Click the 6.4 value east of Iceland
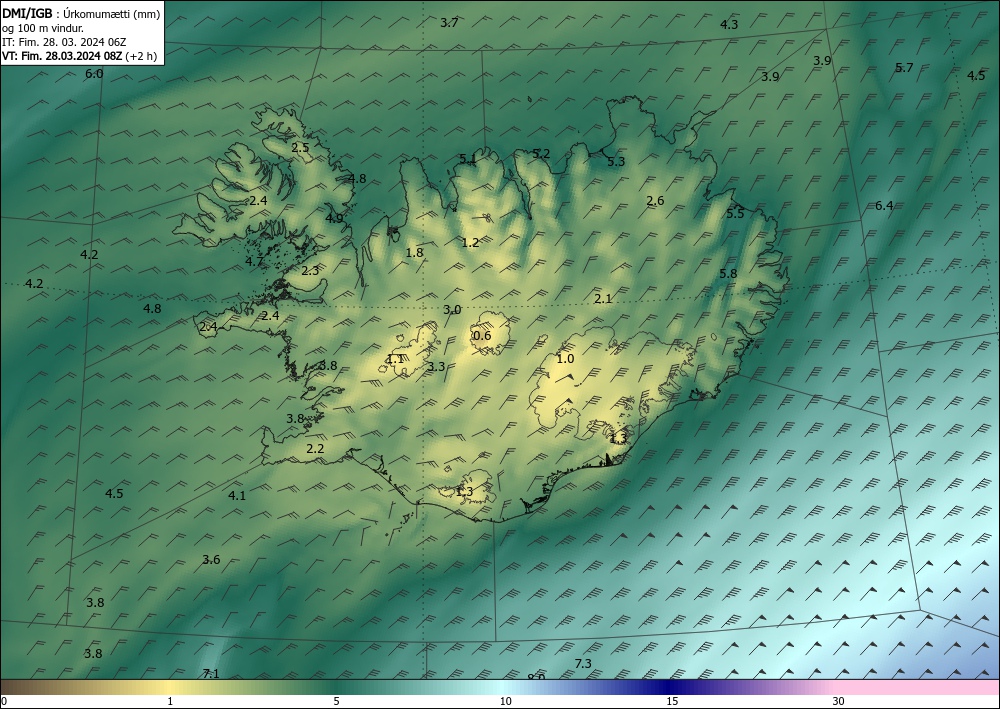 coord(884,206)
